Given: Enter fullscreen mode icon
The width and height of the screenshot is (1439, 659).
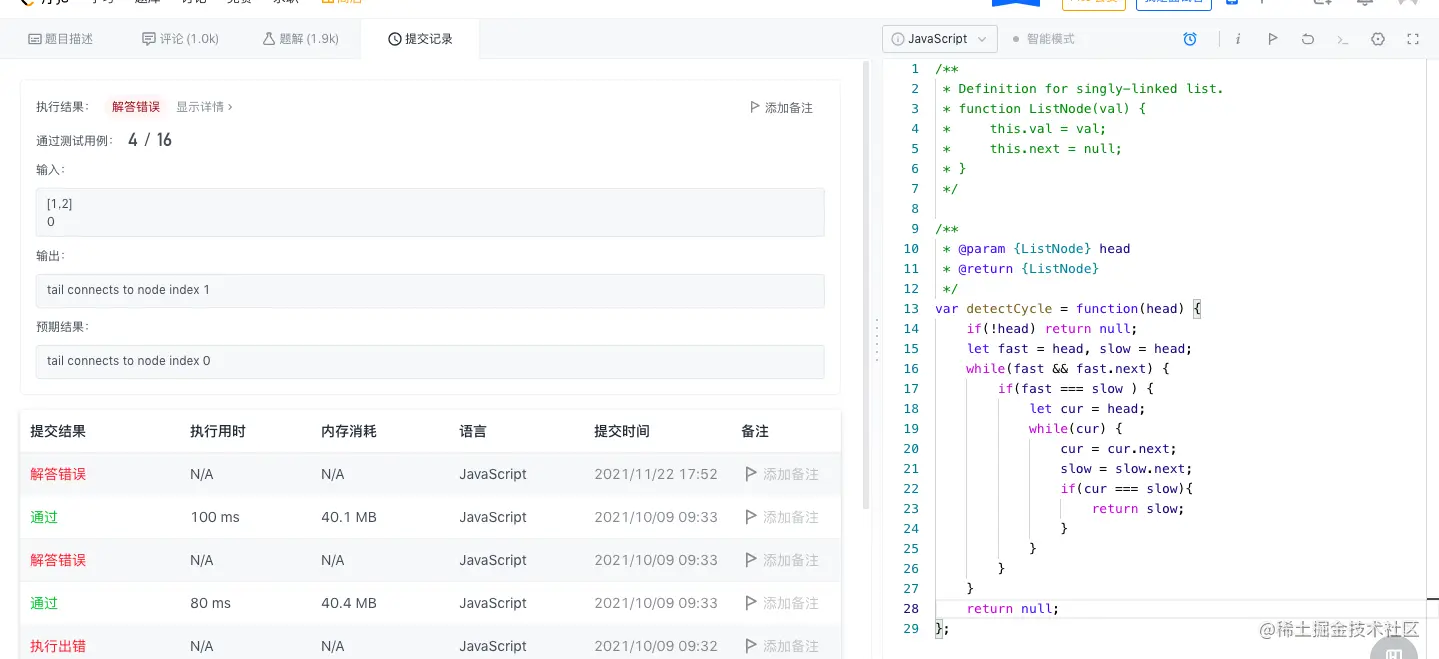Looking at the screenshot, I should click(1413, 39).
